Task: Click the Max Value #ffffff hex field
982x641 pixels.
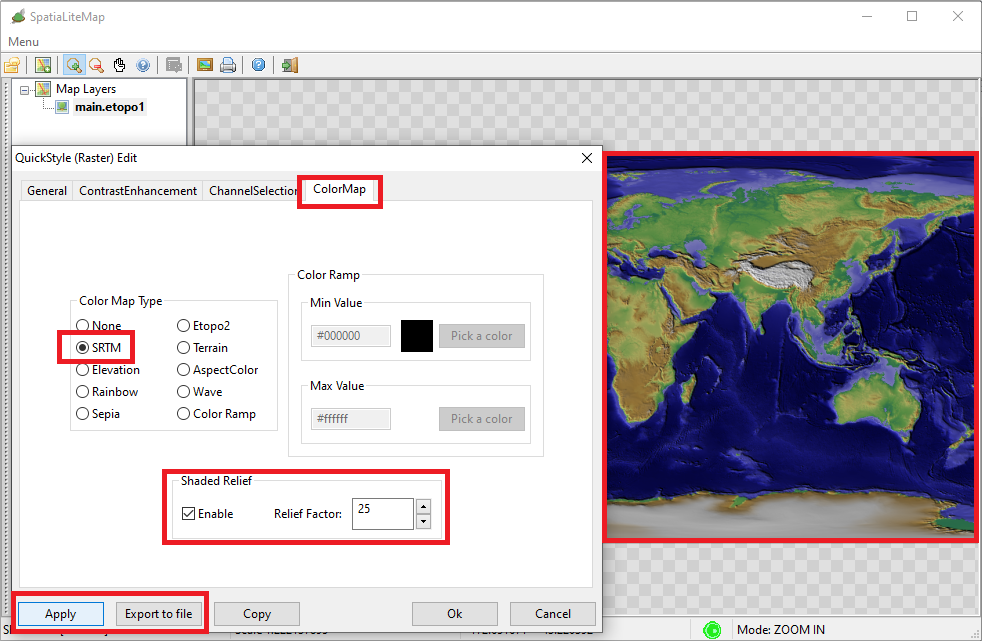Action: pos(351,419)
